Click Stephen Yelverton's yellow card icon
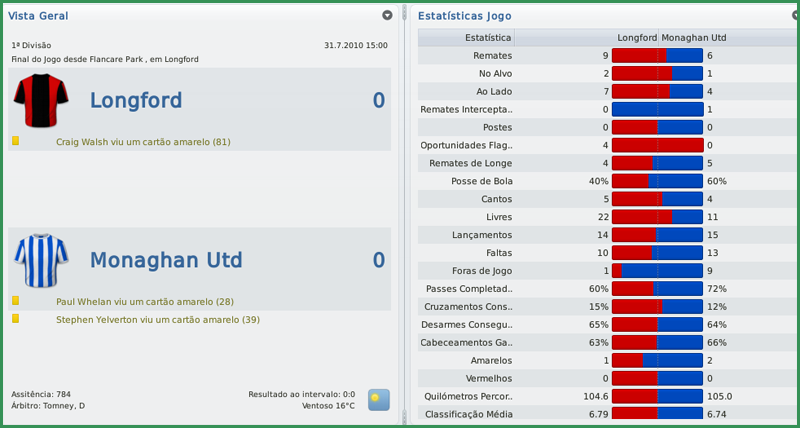The image size is (800, 428). coord(15,319)
